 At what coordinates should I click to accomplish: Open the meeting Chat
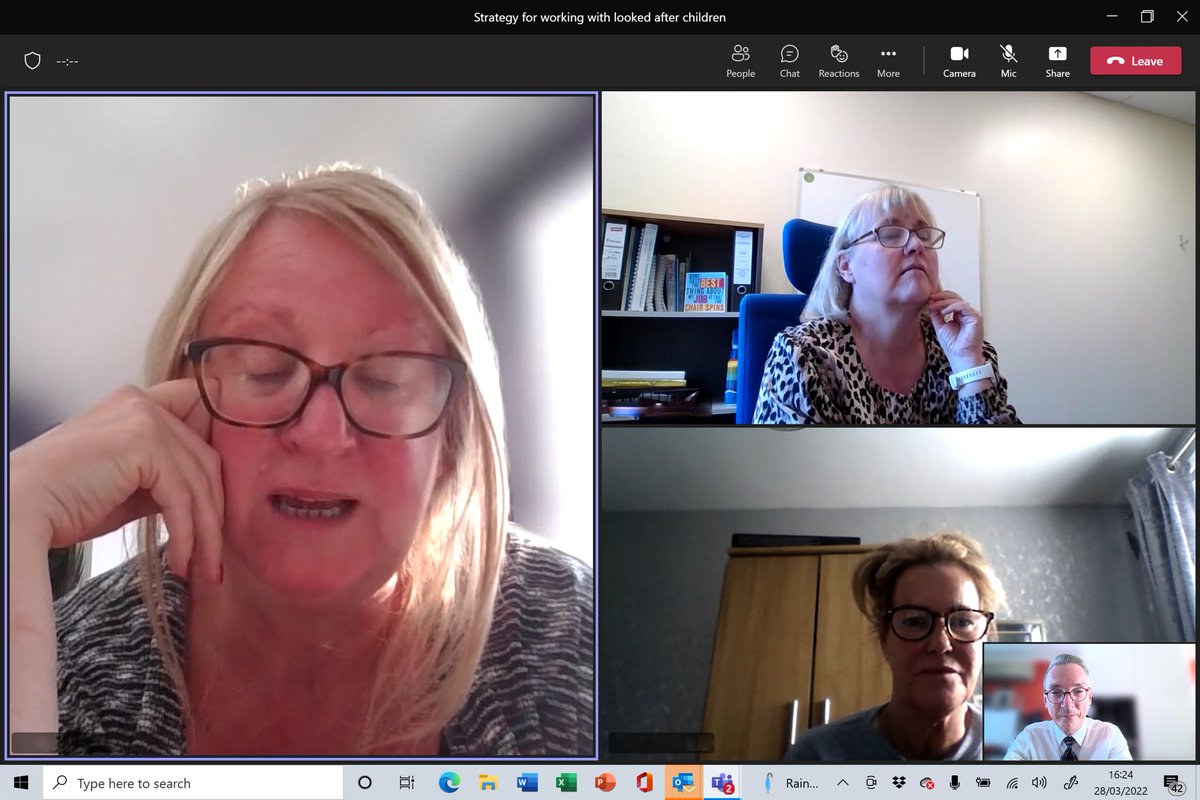(789, 60)
